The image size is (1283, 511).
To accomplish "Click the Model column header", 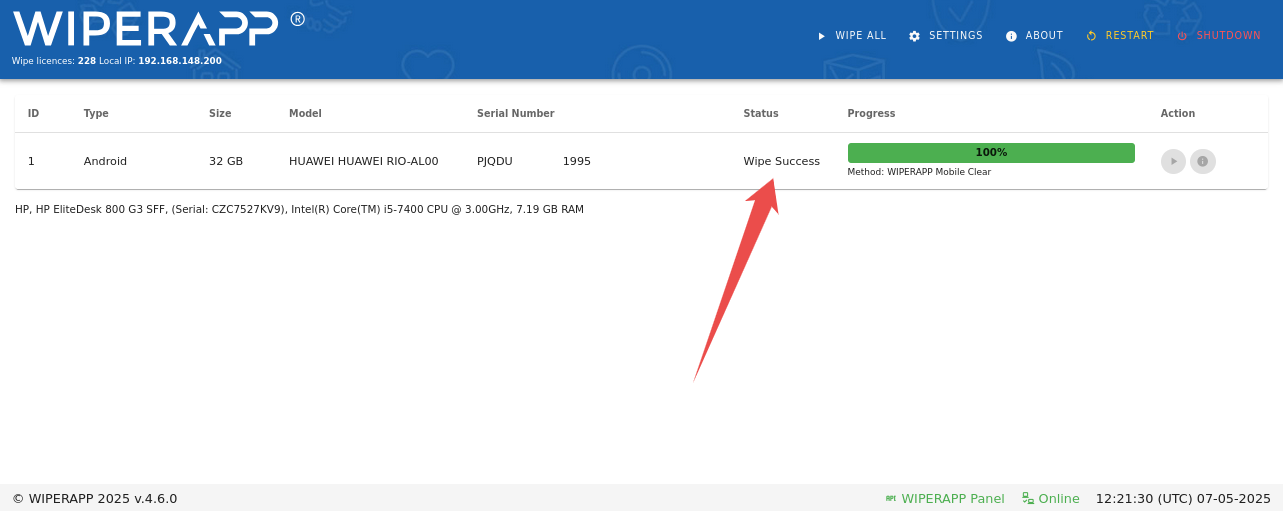I will 305,114.
